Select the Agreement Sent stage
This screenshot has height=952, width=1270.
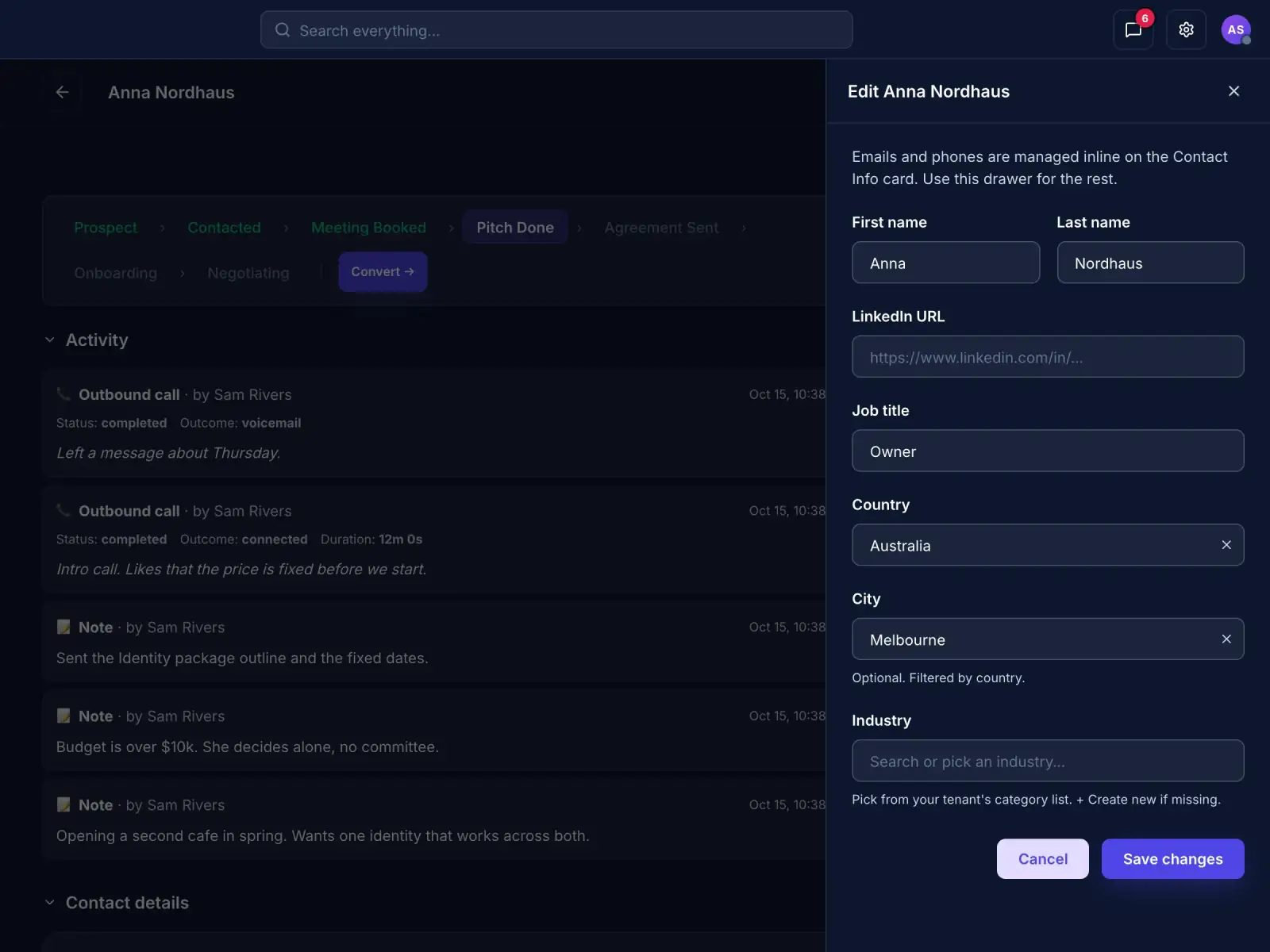tap(661, 228)
